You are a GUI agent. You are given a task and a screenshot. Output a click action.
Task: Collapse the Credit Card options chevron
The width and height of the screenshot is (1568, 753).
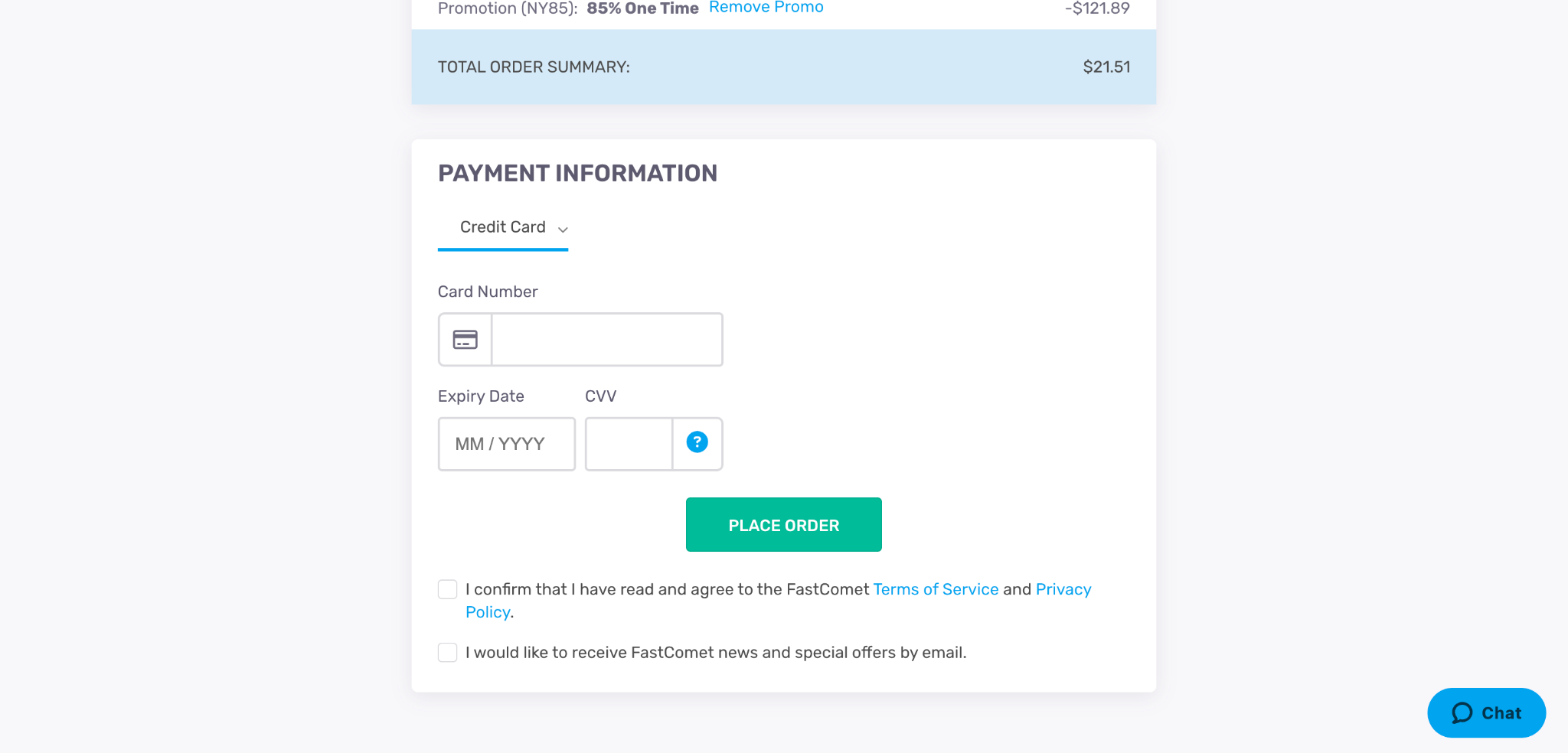pyautogui.click(x=563, y=229)
